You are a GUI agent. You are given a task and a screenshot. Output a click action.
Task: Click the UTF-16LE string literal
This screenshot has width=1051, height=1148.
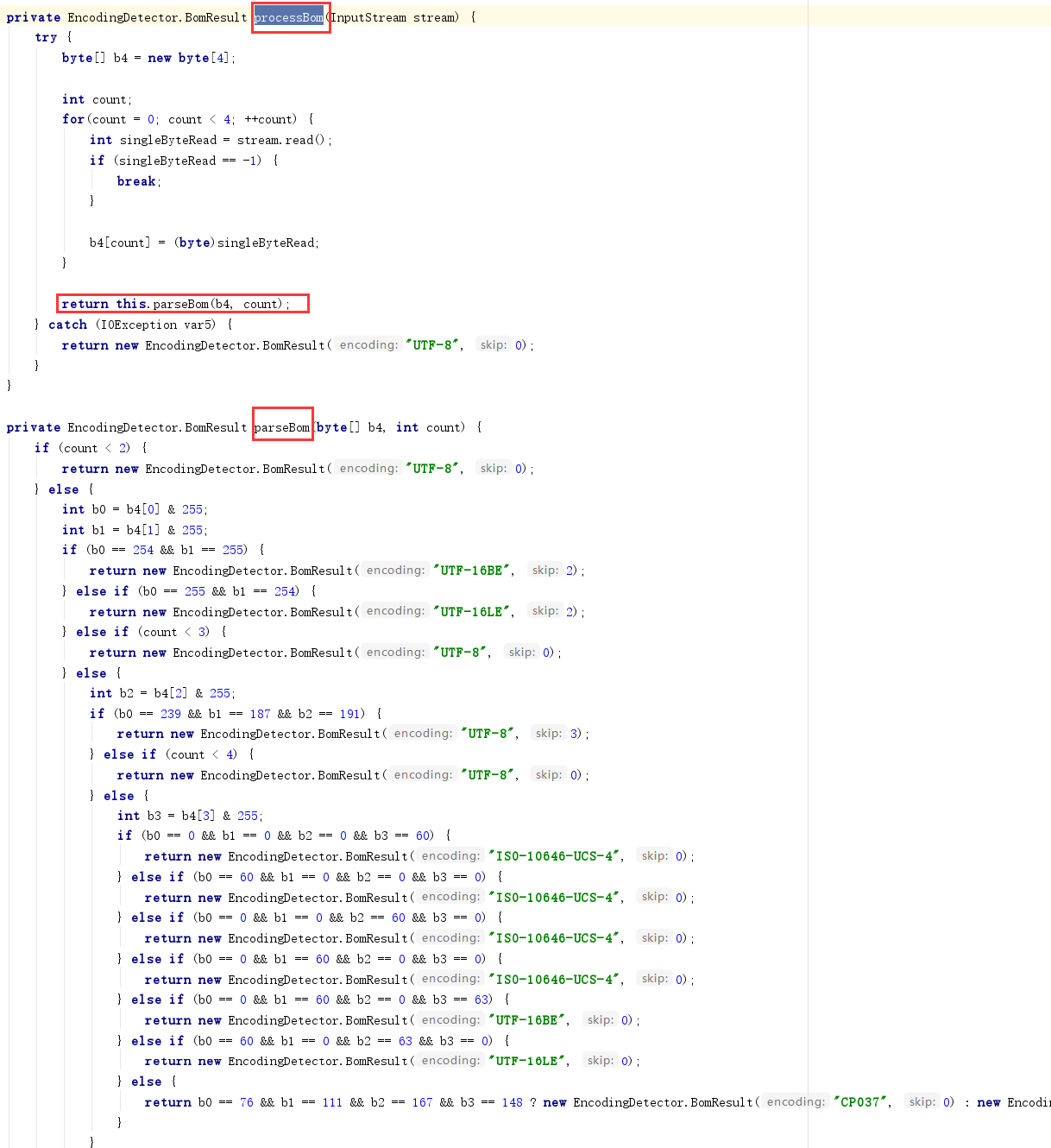470,611
